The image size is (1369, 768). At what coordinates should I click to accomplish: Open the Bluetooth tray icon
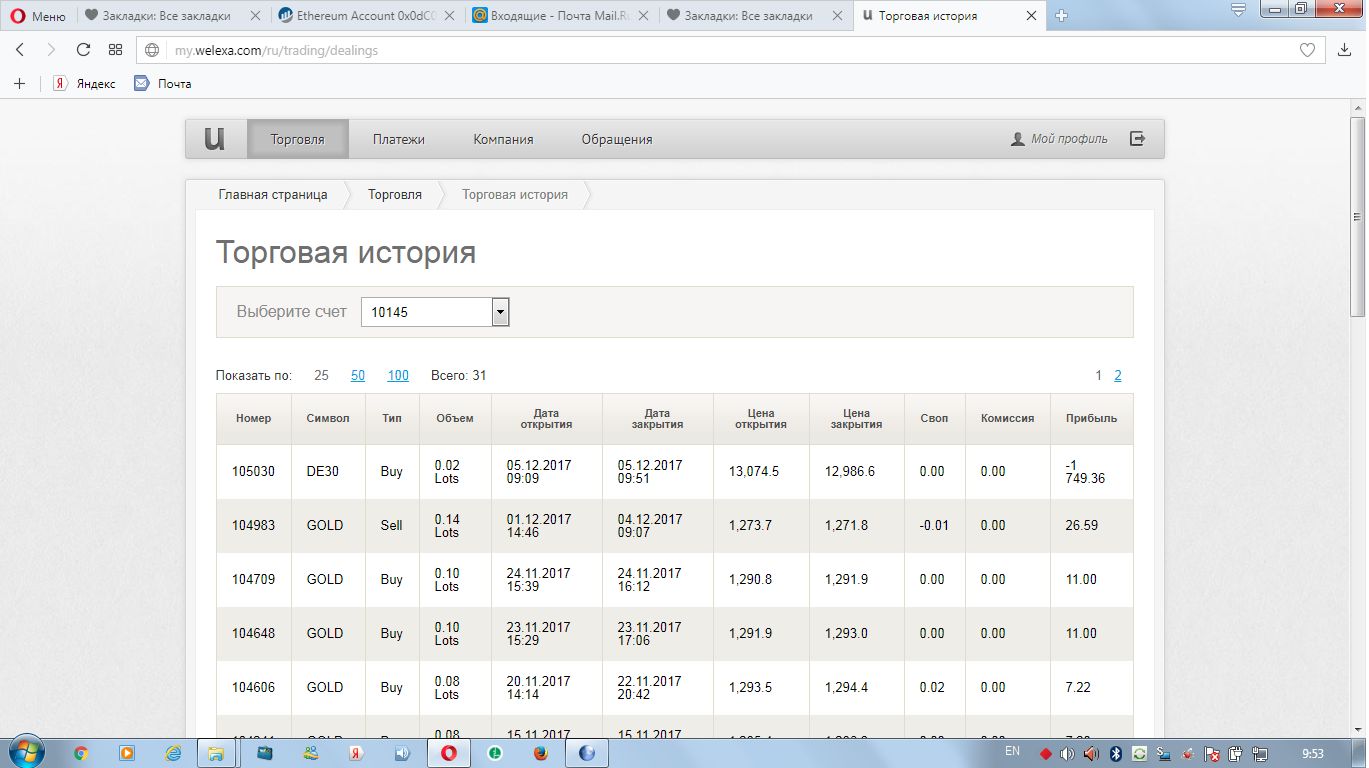(x=1116, y=753)
